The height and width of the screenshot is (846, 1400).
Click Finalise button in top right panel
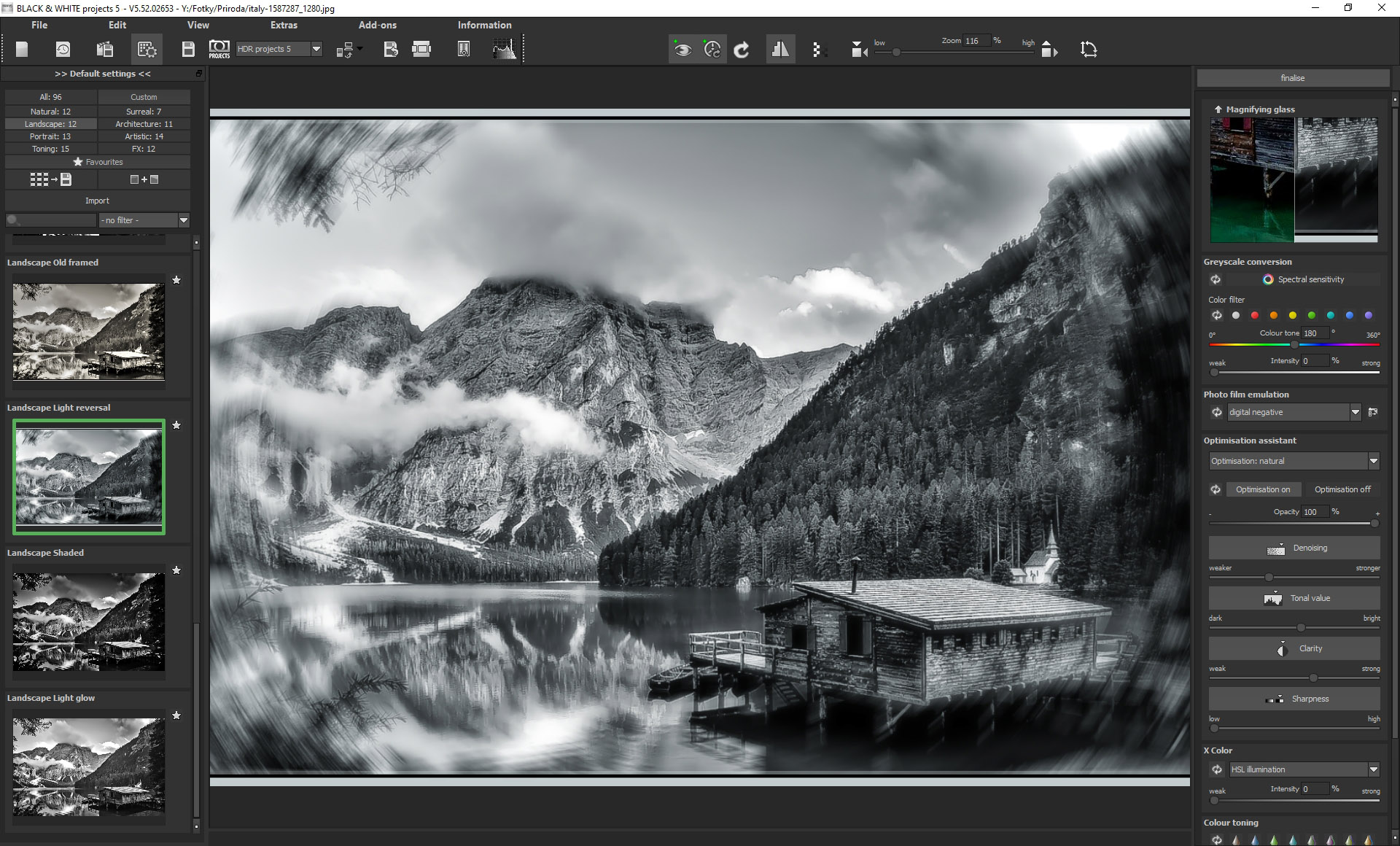(1291, 77)
